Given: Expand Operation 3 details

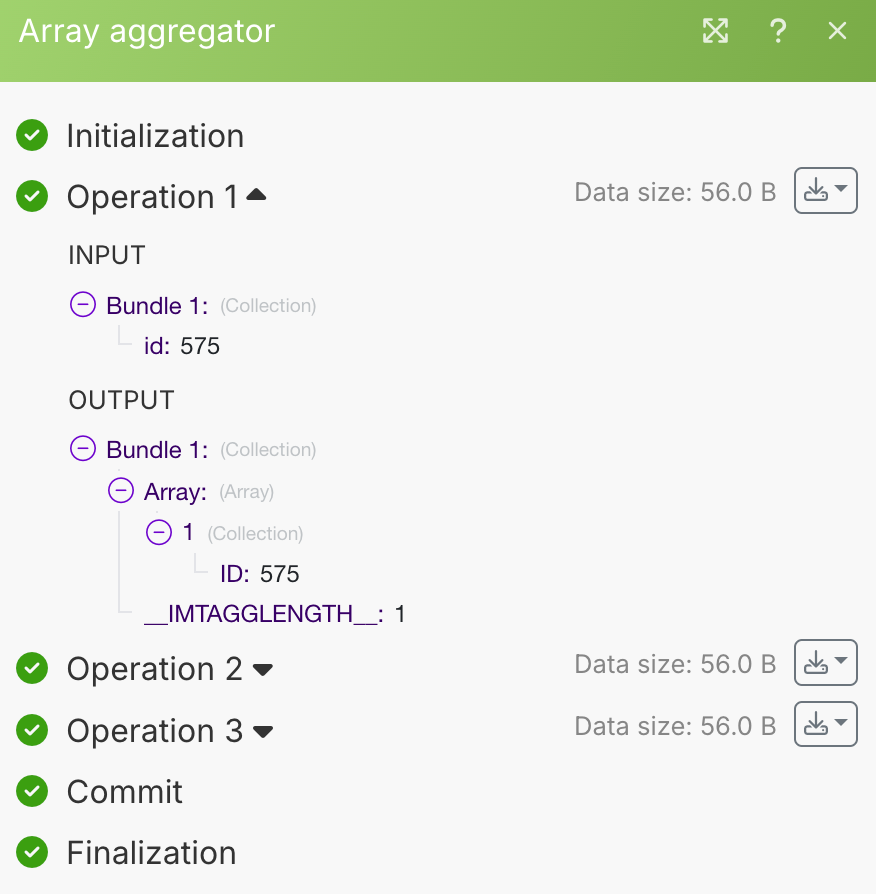Looking at the screenshot, I should (262, 732).
